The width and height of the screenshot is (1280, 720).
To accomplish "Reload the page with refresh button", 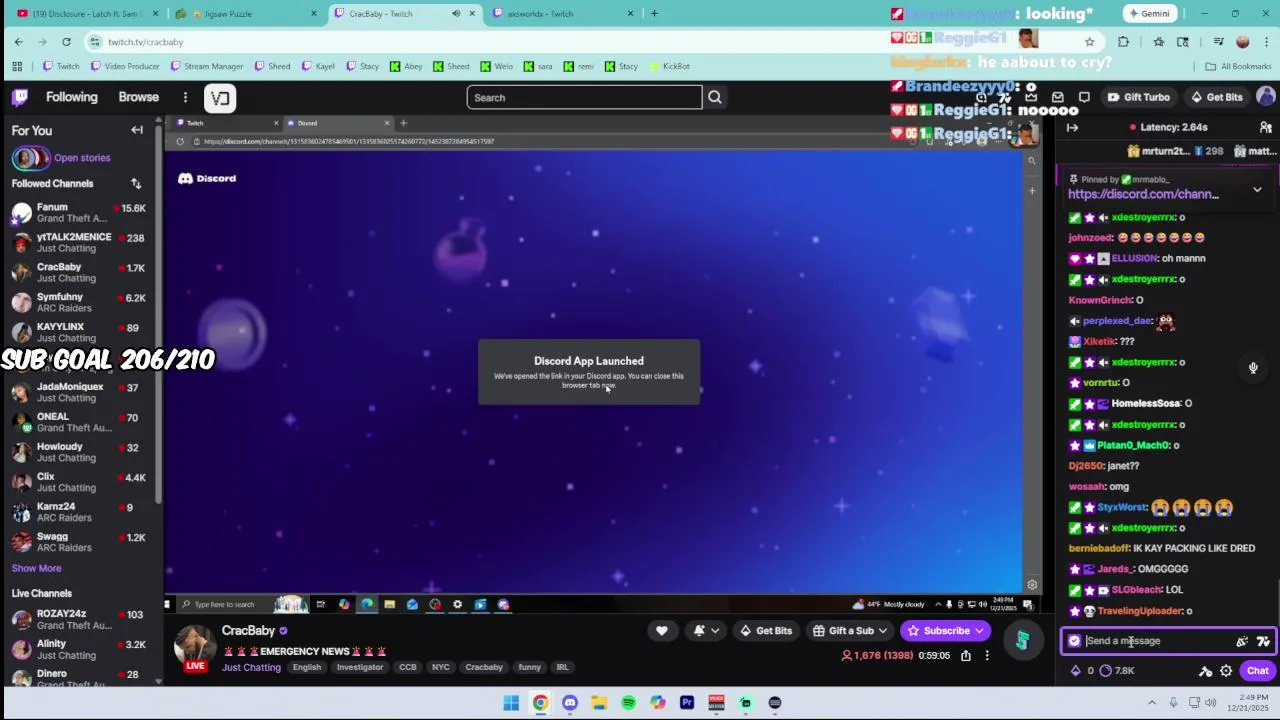I will (66, 42).
